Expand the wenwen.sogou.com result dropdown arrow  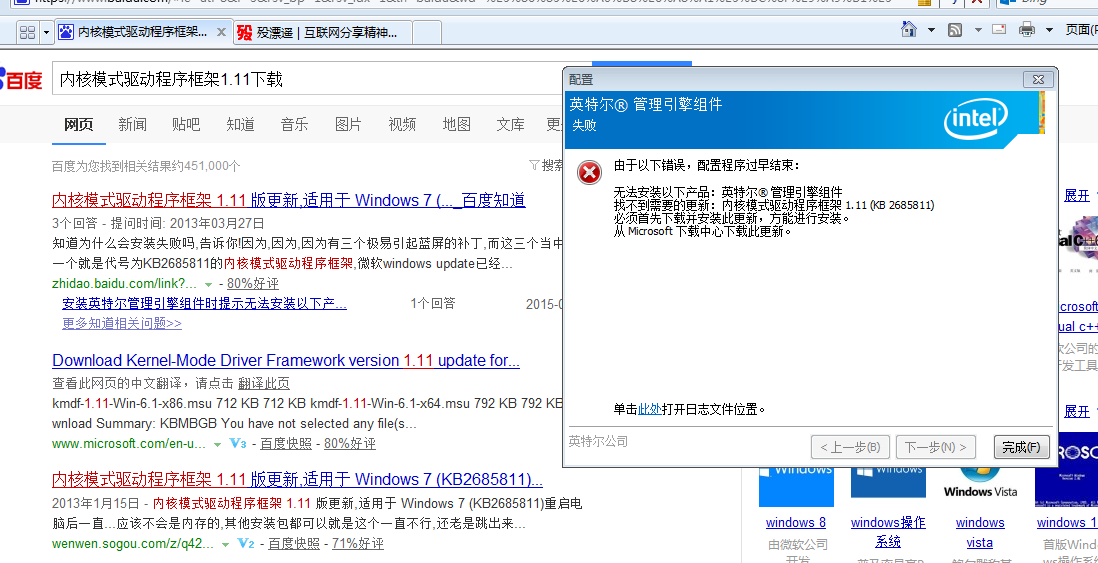(225, 545)
